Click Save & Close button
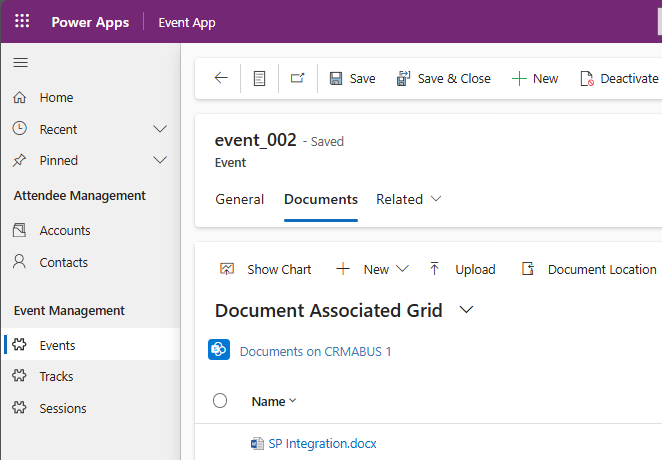 tap(443, 78)
